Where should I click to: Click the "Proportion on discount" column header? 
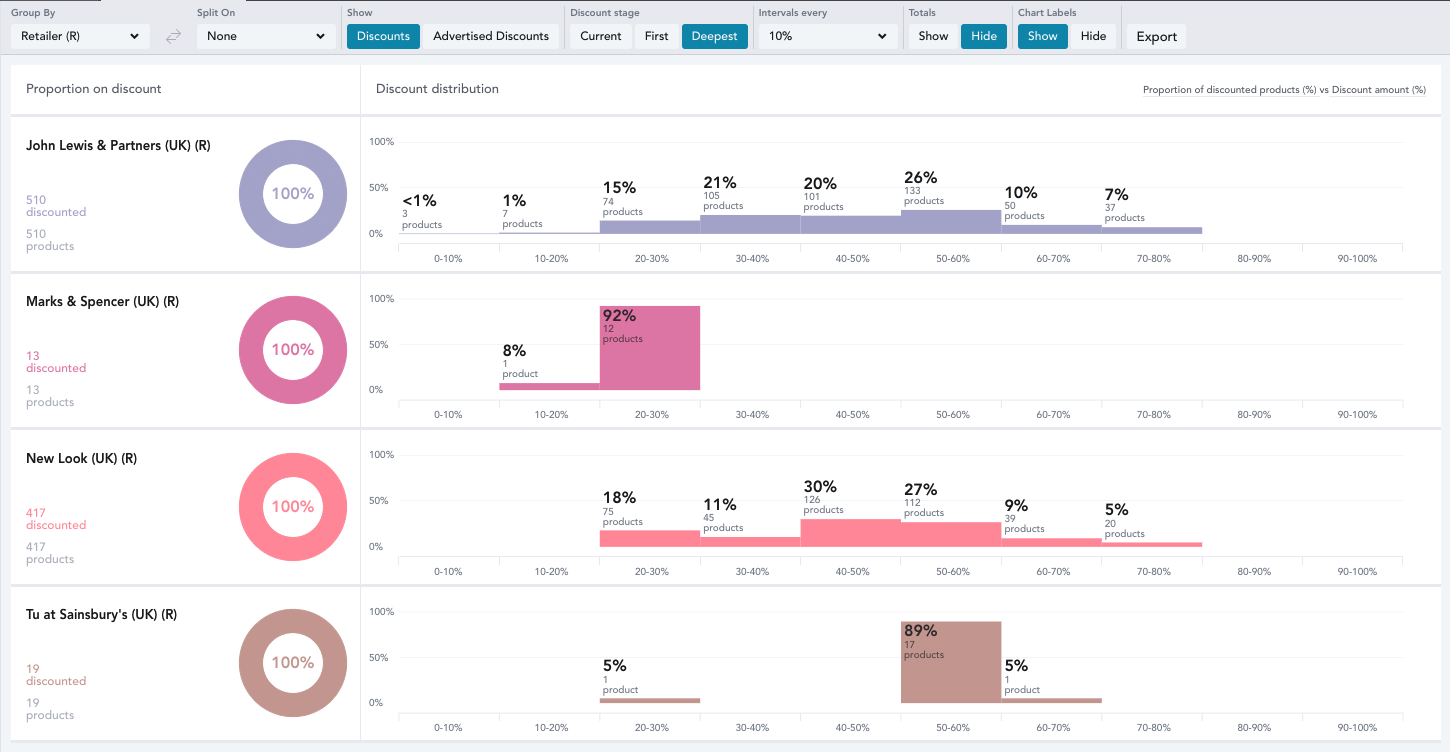(x=94, y=89)
